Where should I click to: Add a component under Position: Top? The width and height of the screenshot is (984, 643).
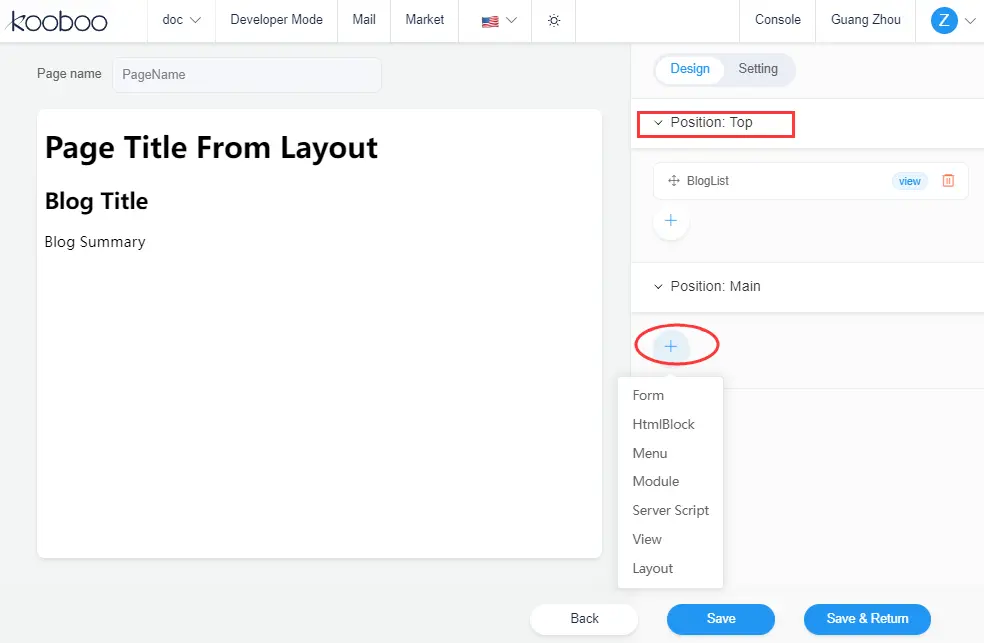tap(671, 221)
